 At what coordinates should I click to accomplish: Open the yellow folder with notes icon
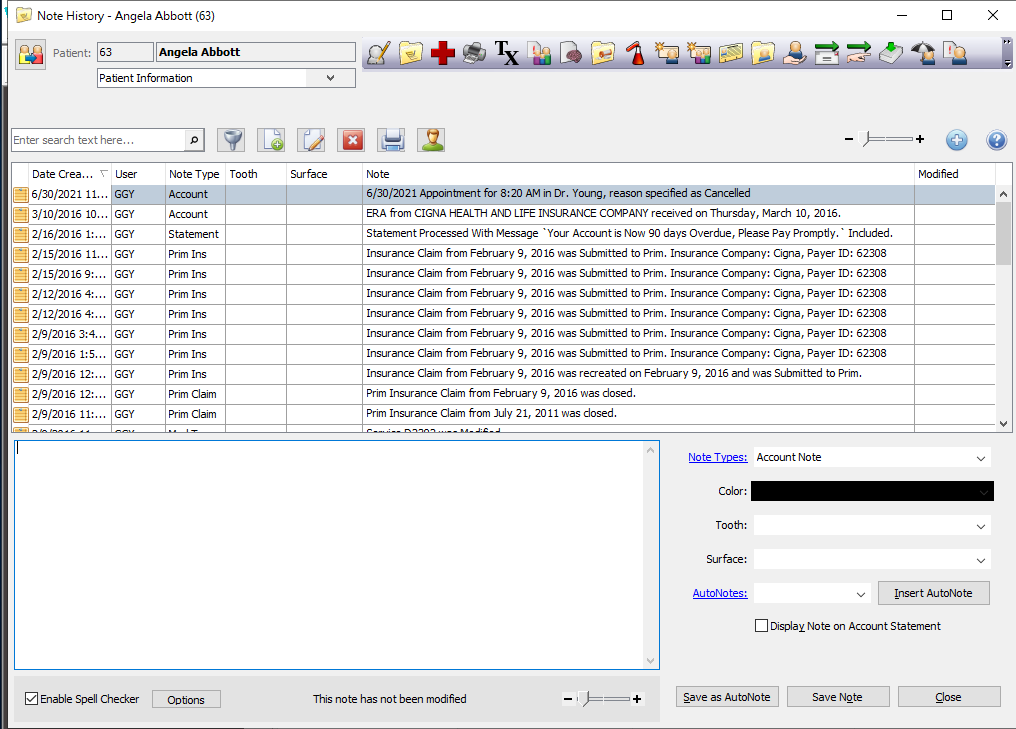tap(411, 53)
